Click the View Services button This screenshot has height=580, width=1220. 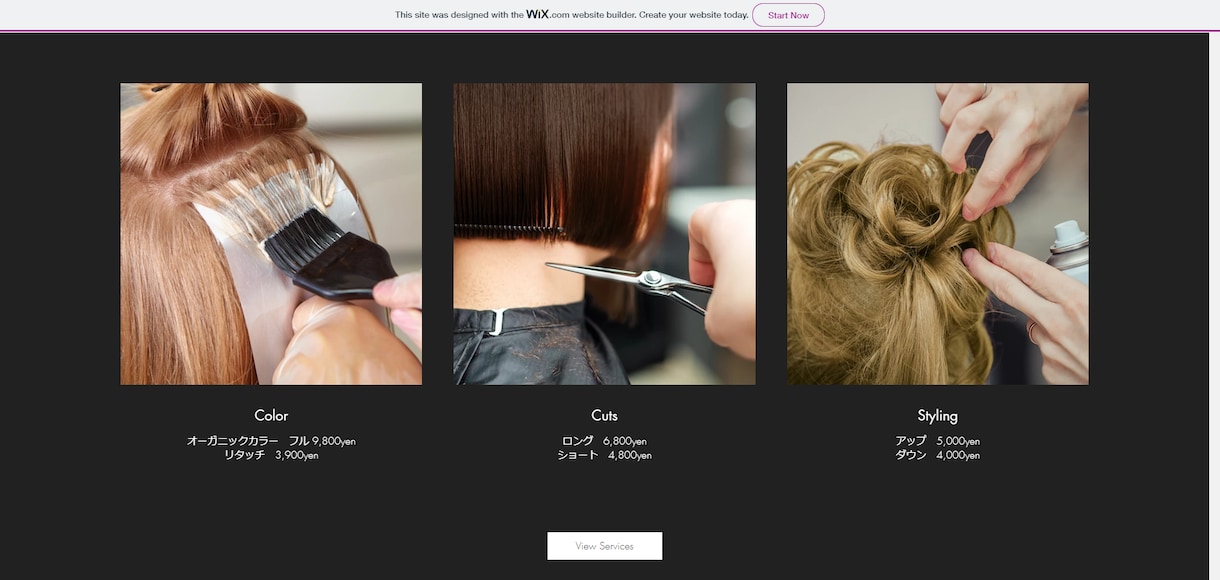click(x=604, y=546)
